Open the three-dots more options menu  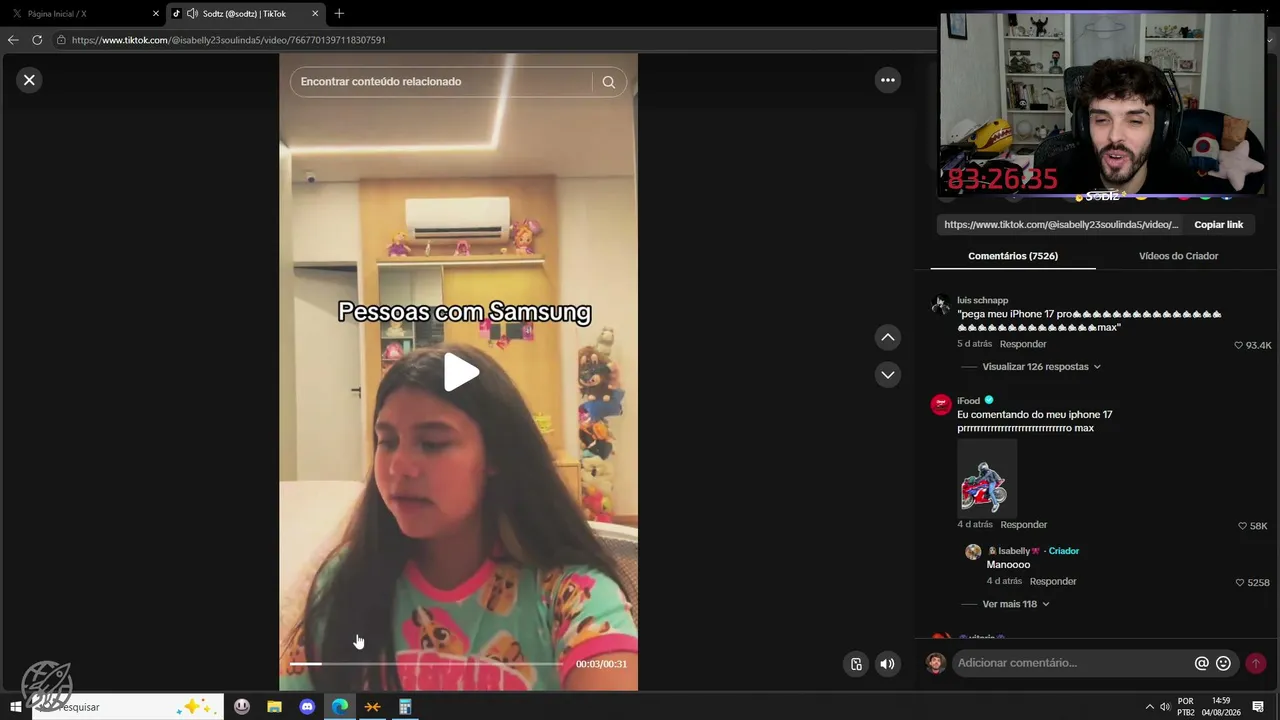click(888, 80)
